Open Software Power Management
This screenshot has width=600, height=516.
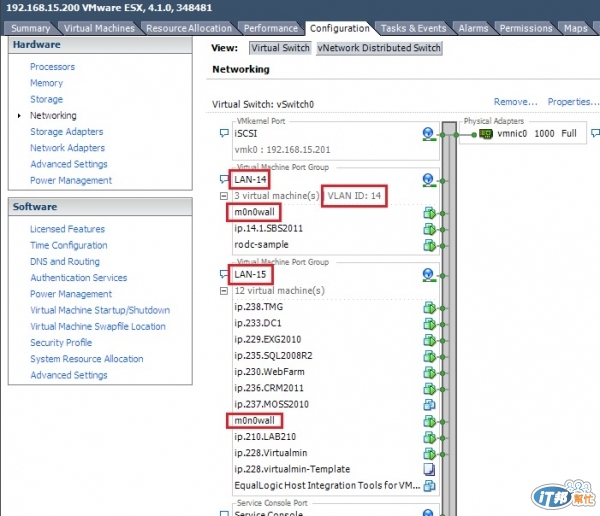coord(71,294)
